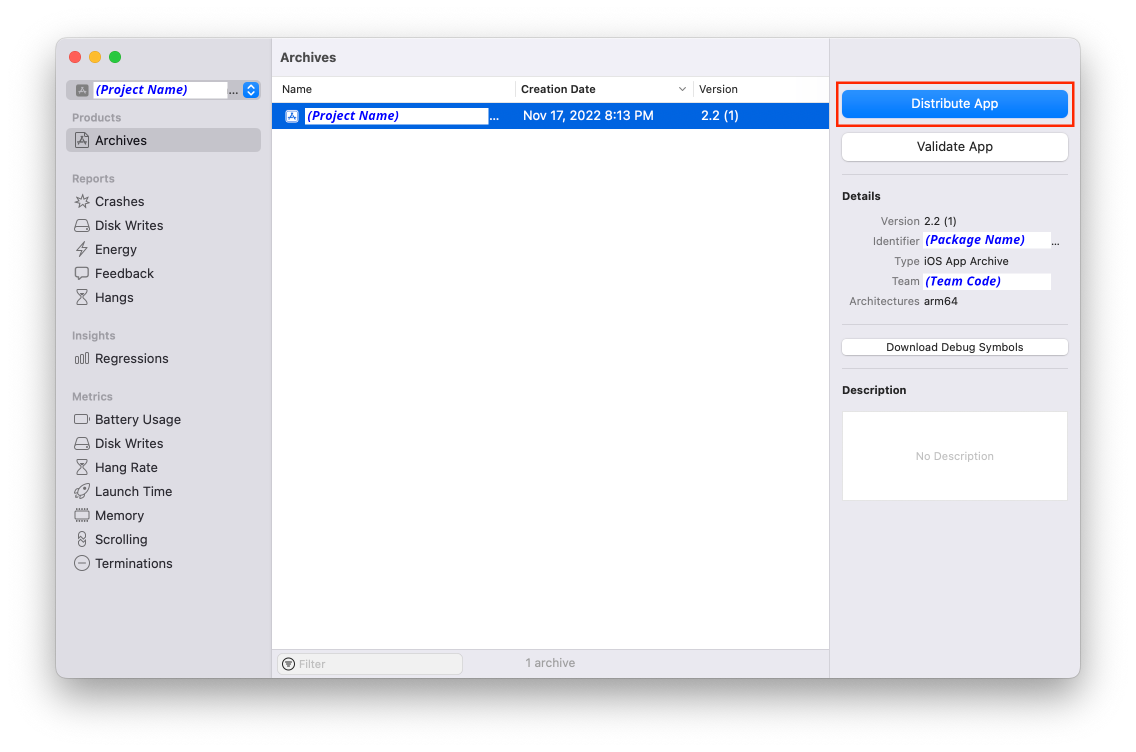Viewport: 1136px width, 752px height.
Task: Click the Validate App button
Action: pos(954,146)
